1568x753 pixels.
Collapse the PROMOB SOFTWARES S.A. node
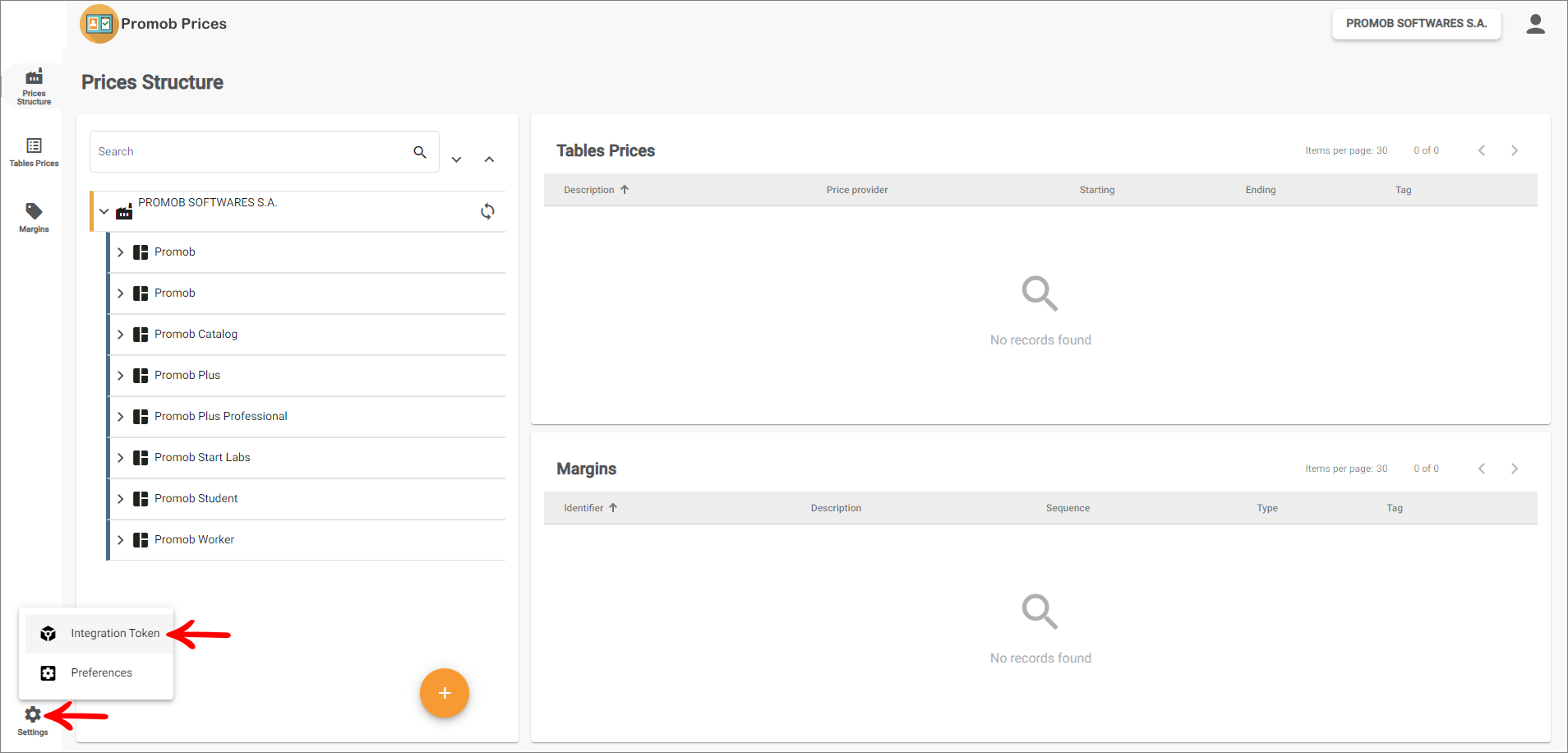[x=104, y=211]
